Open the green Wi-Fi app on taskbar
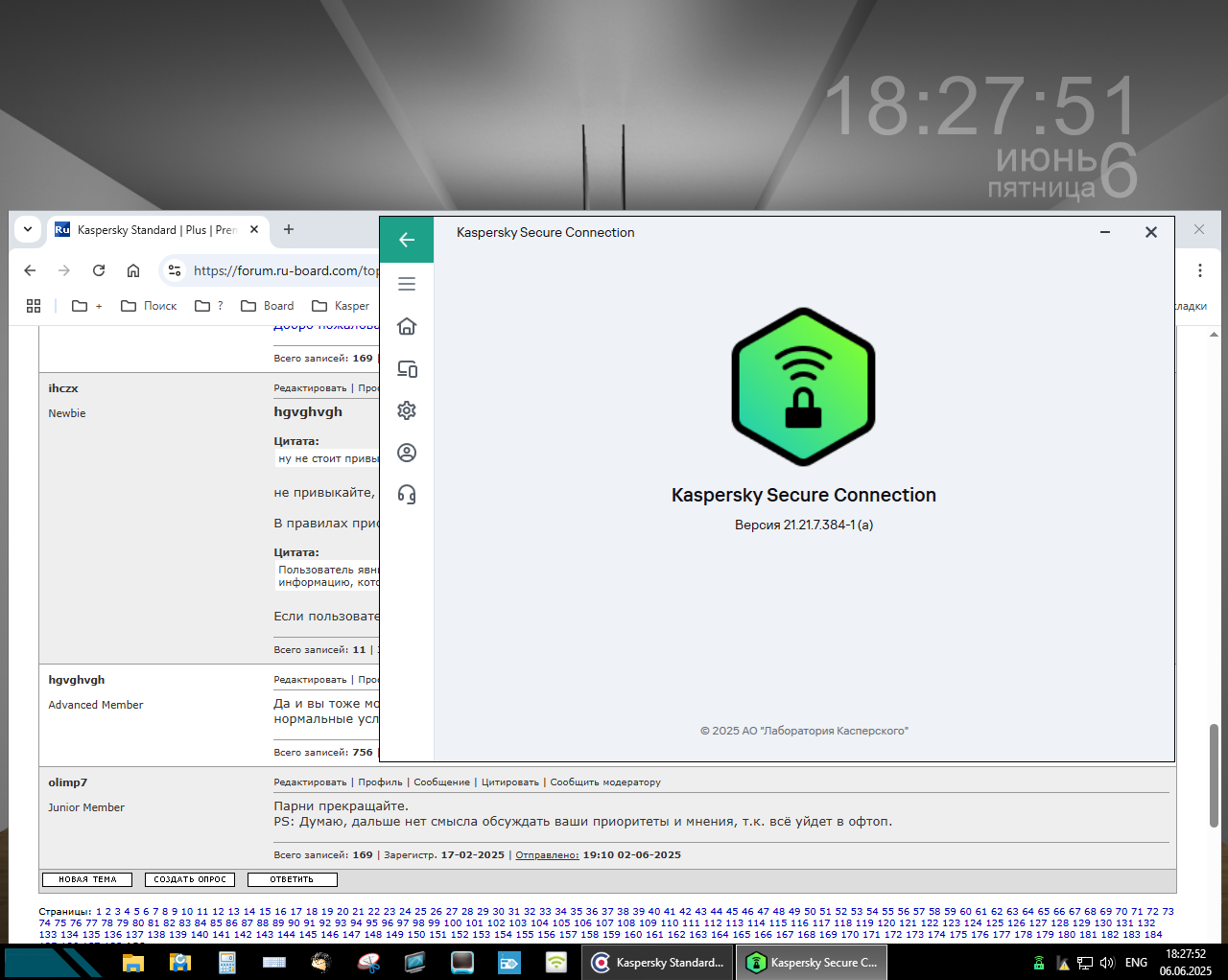The image size is (1228, 980). pyautogui.click(x=556, y=962)
